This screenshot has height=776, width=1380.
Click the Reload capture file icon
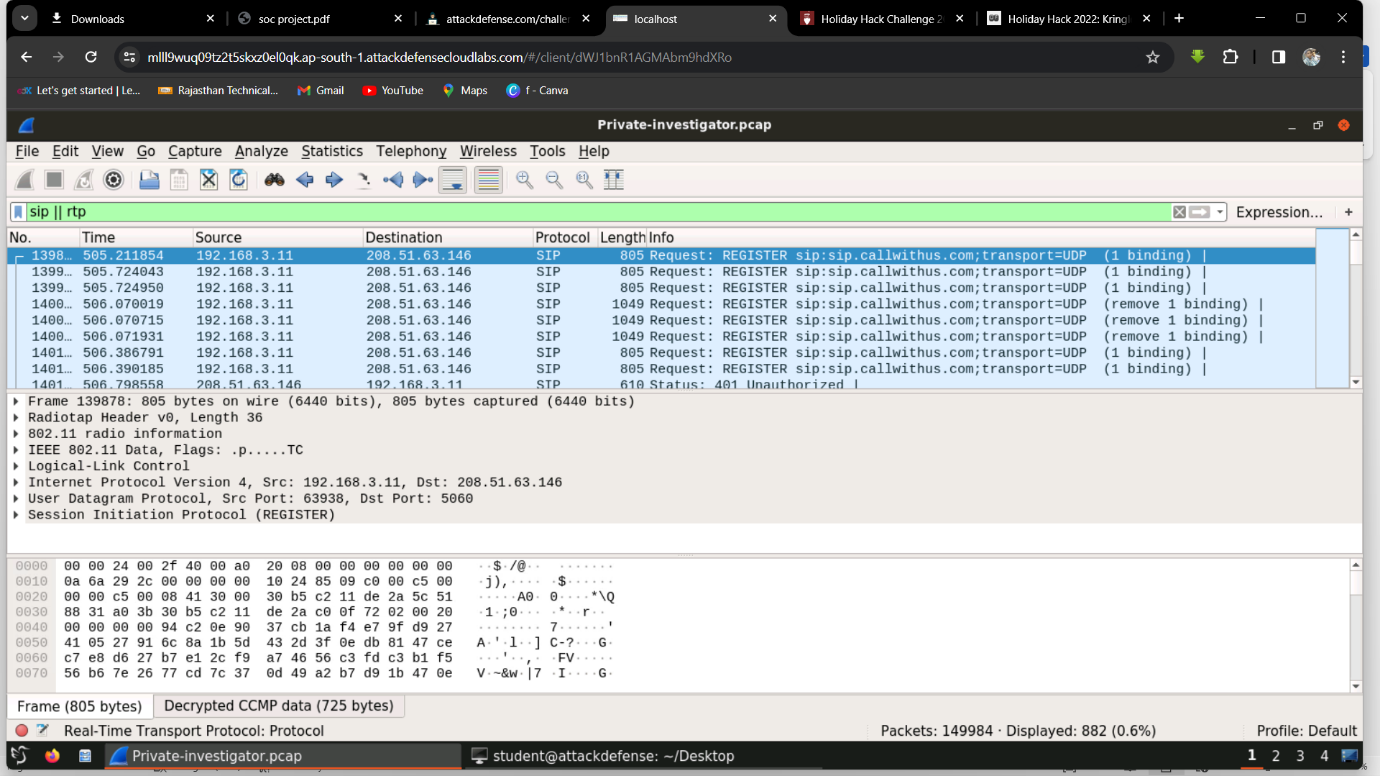238,180
